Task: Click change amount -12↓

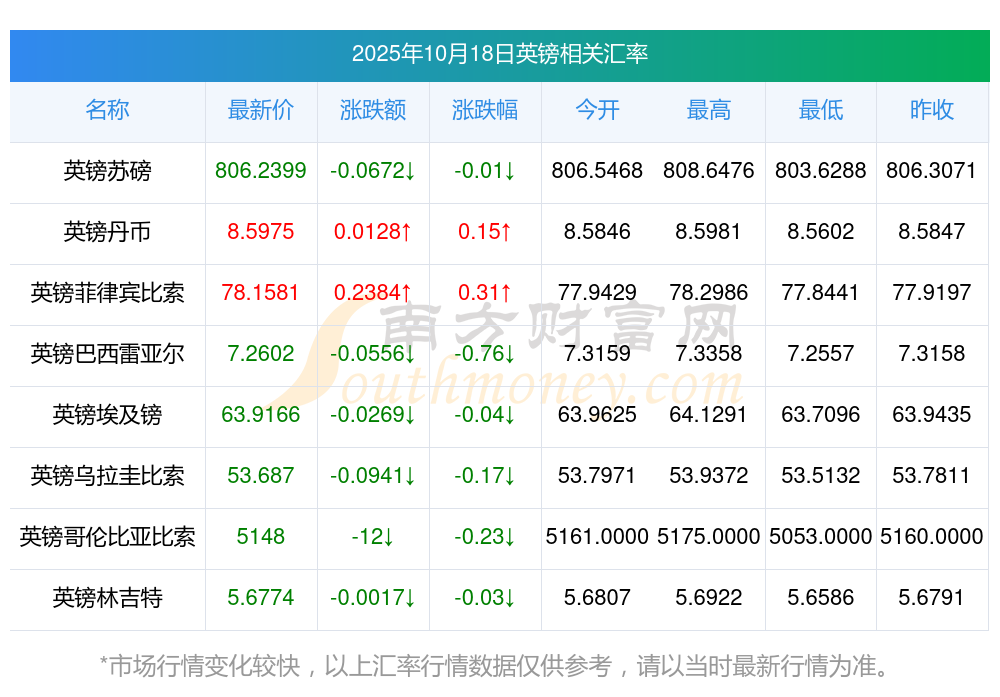Action: (x=373, y=536)
